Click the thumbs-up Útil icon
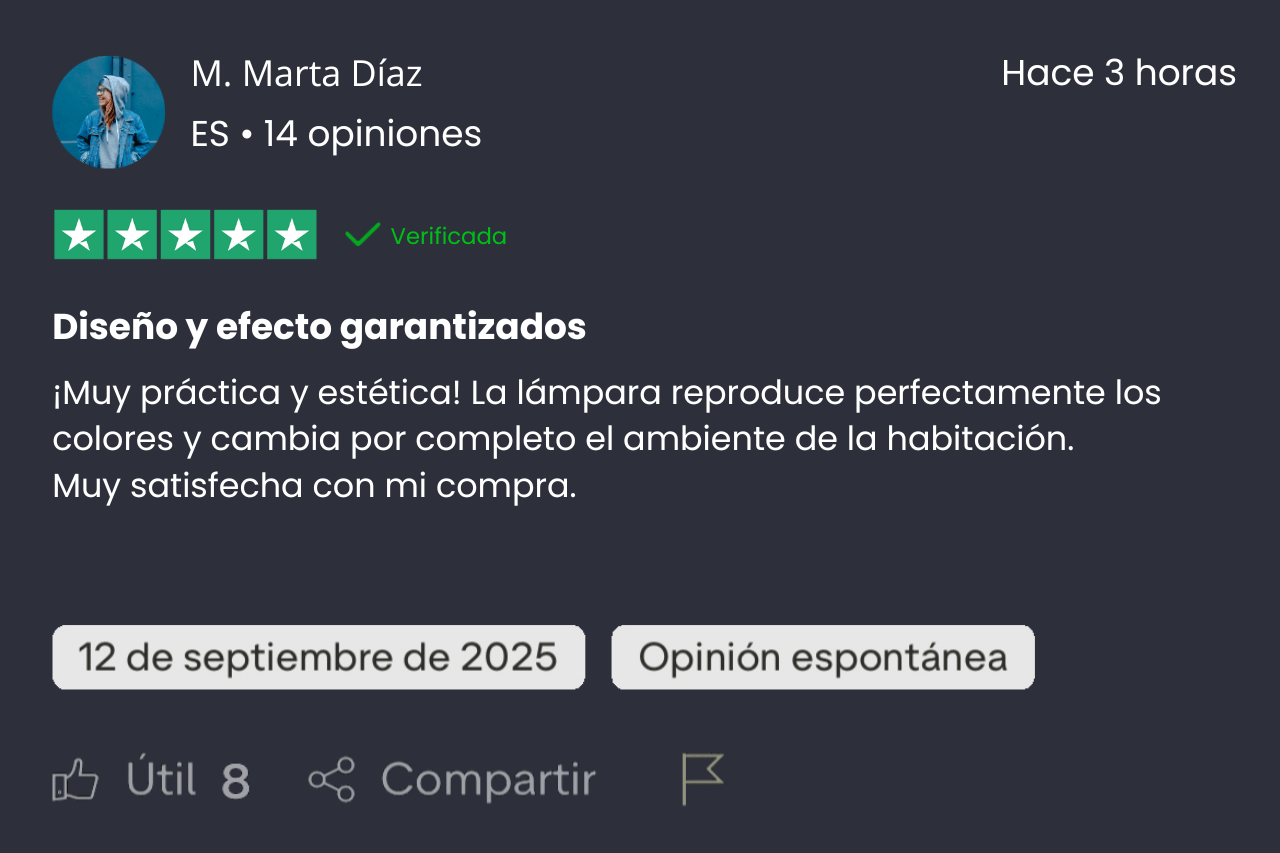The height and width of the screenshot is (853, 1280). point(76,780)
